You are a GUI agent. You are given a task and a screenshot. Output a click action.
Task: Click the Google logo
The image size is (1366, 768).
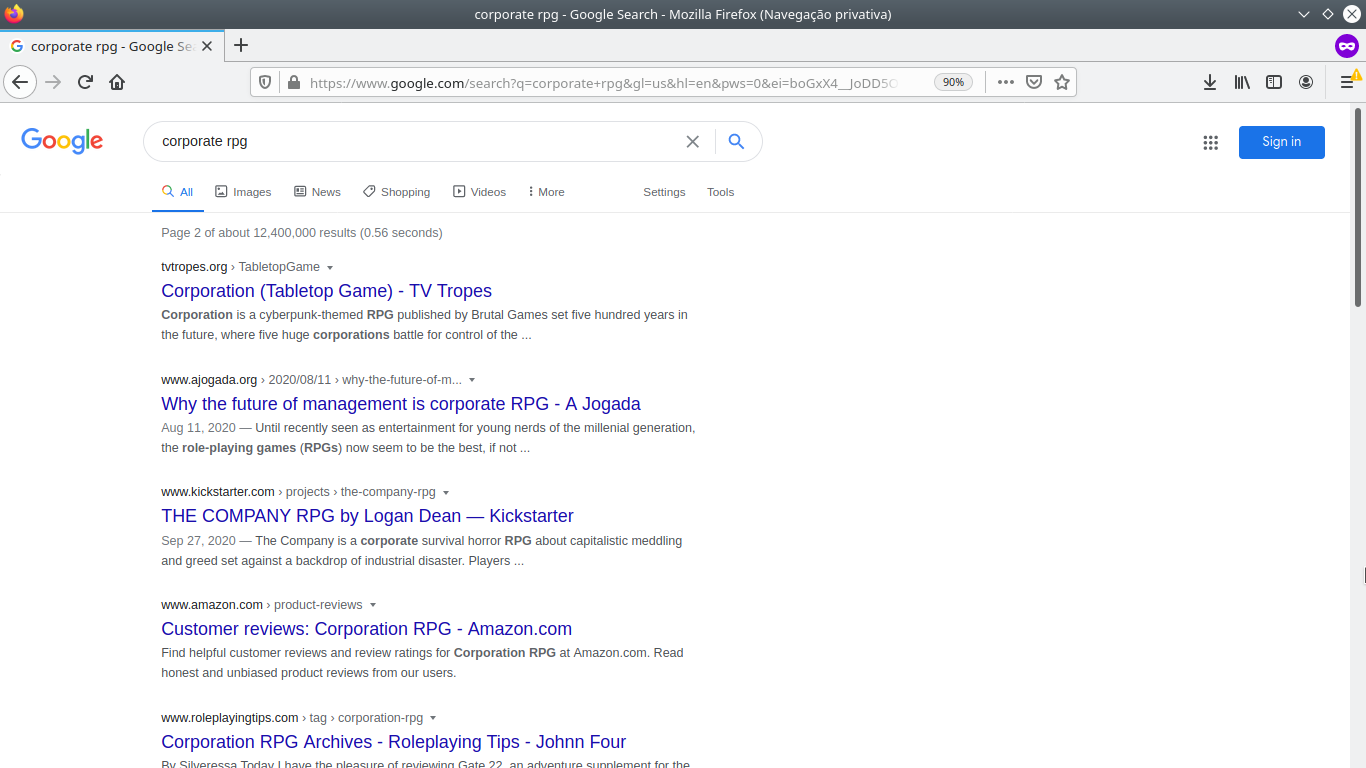62,141
